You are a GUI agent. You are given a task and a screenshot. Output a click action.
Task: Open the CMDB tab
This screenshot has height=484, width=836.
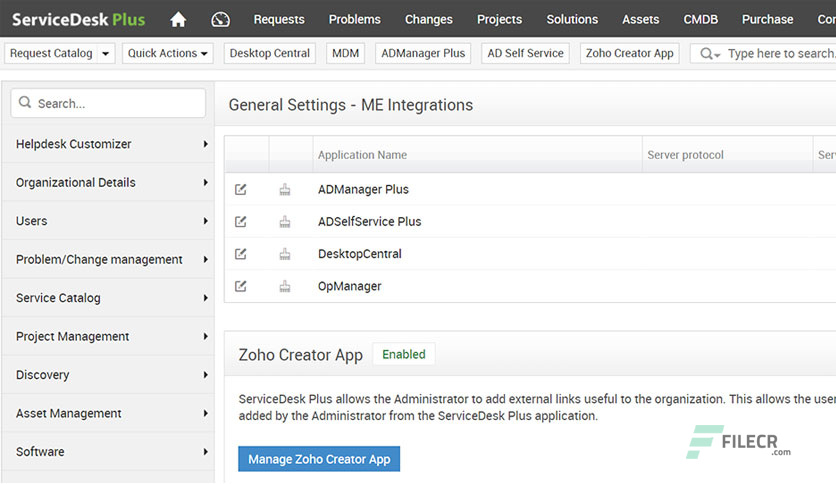point(701,19)
